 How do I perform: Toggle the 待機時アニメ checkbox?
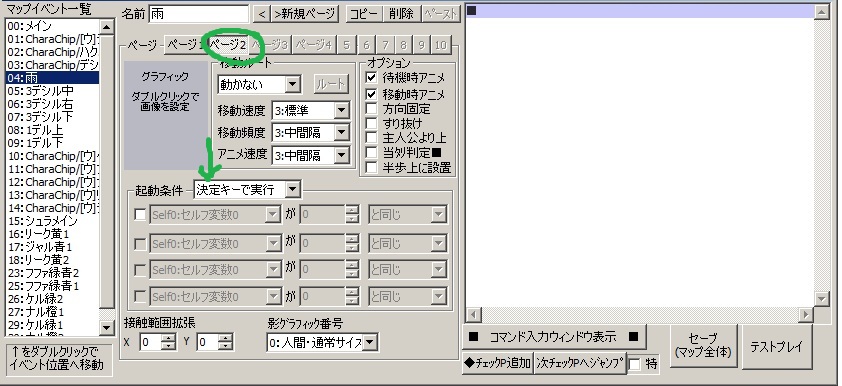(x=371, y=78)
